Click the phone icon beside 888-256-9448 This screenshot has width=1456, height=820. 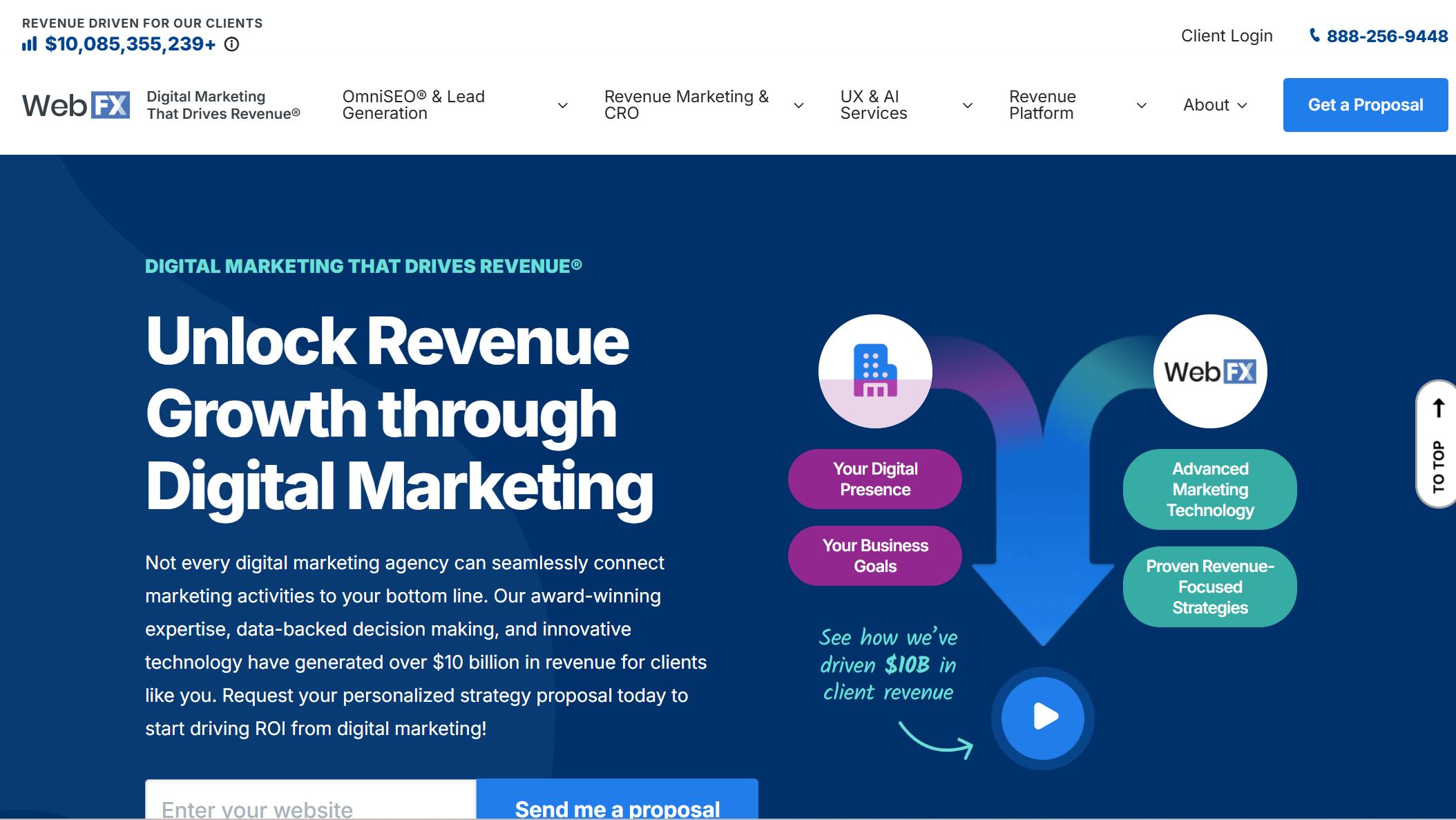point(1314,35)
